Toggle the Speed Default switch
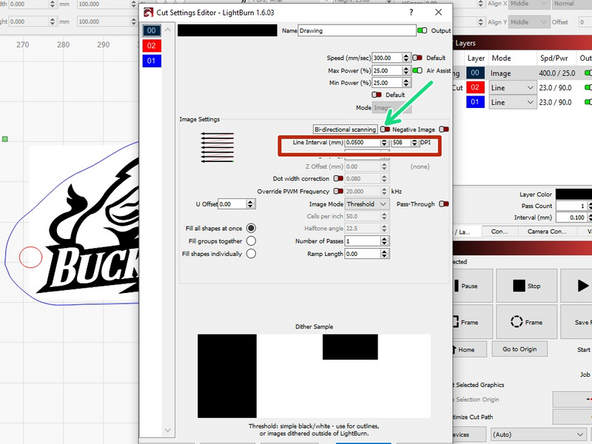592x444 pixels. (417, 58)
